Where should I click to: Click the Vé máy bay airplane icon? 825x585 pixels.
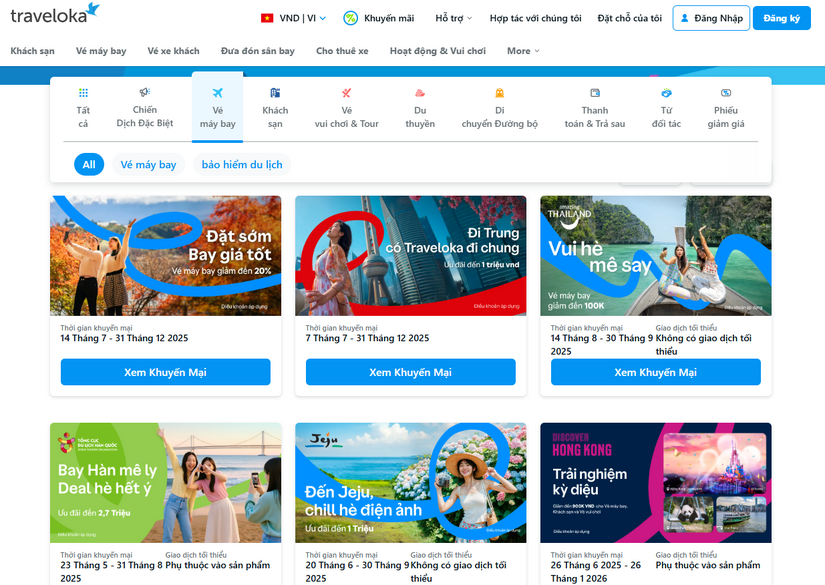tap(217, 93)
